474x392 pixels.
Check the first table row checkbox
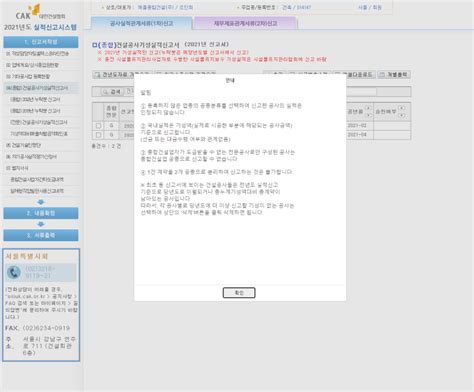tap(98, 126)
